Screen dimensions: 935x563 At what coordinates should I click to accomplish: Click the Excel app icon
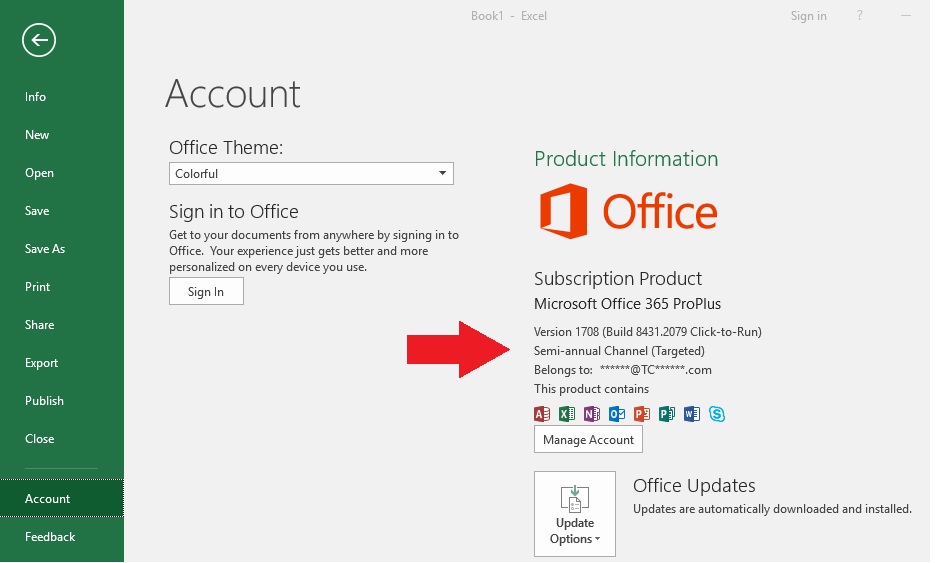coord(567,414)
